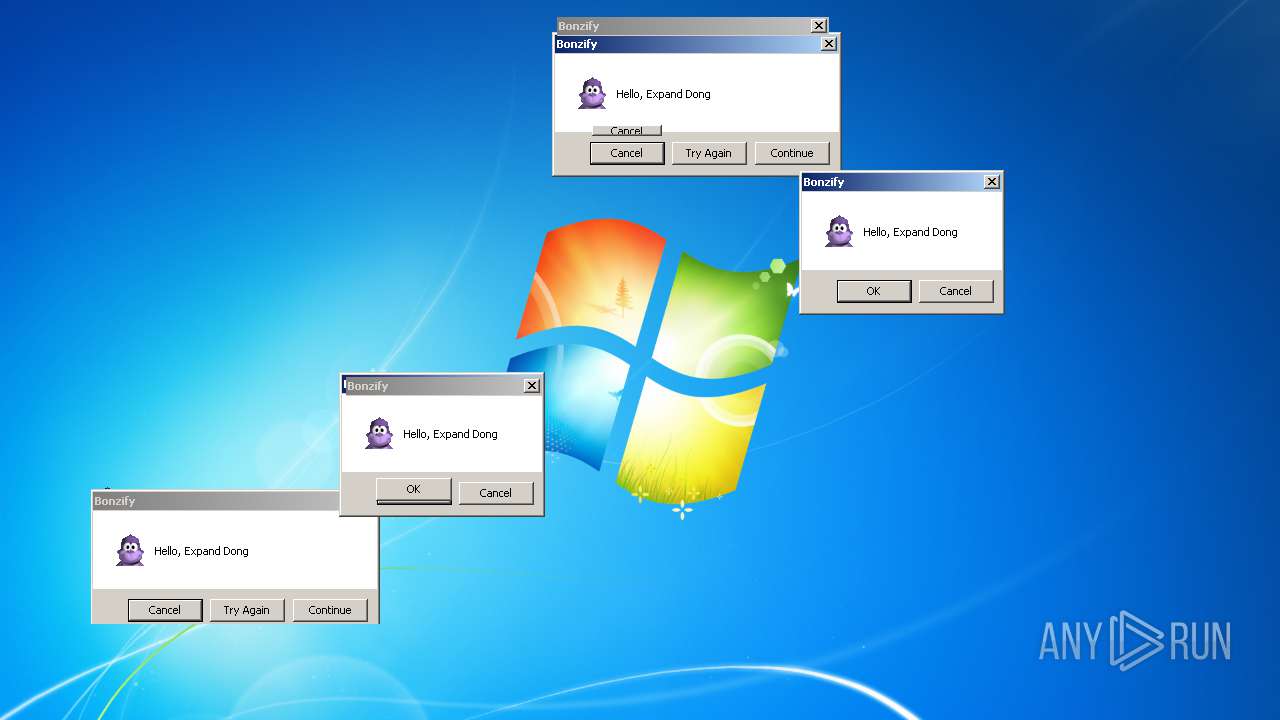Click Try Again in the bottom-left dialog

247,610
